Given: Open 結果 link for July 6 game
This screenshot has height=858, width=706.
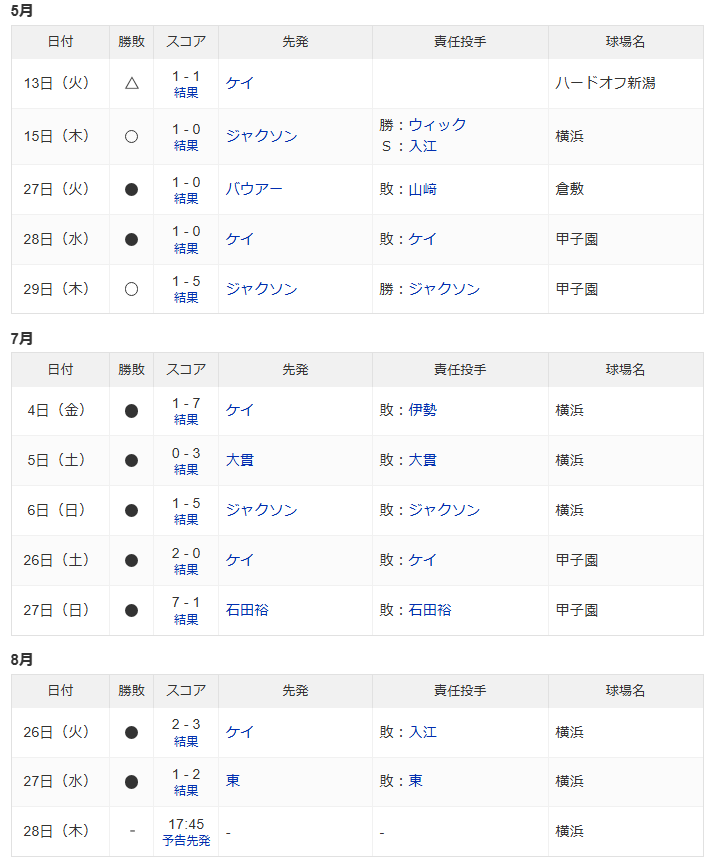Looking at the screenshot, I should 186,519.
